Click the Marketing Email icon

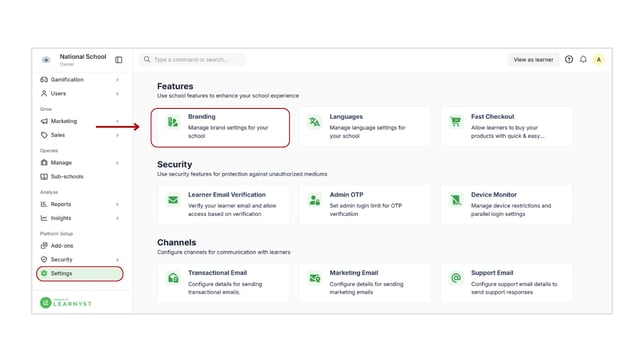pyautogui.click(x=315, y=278)
